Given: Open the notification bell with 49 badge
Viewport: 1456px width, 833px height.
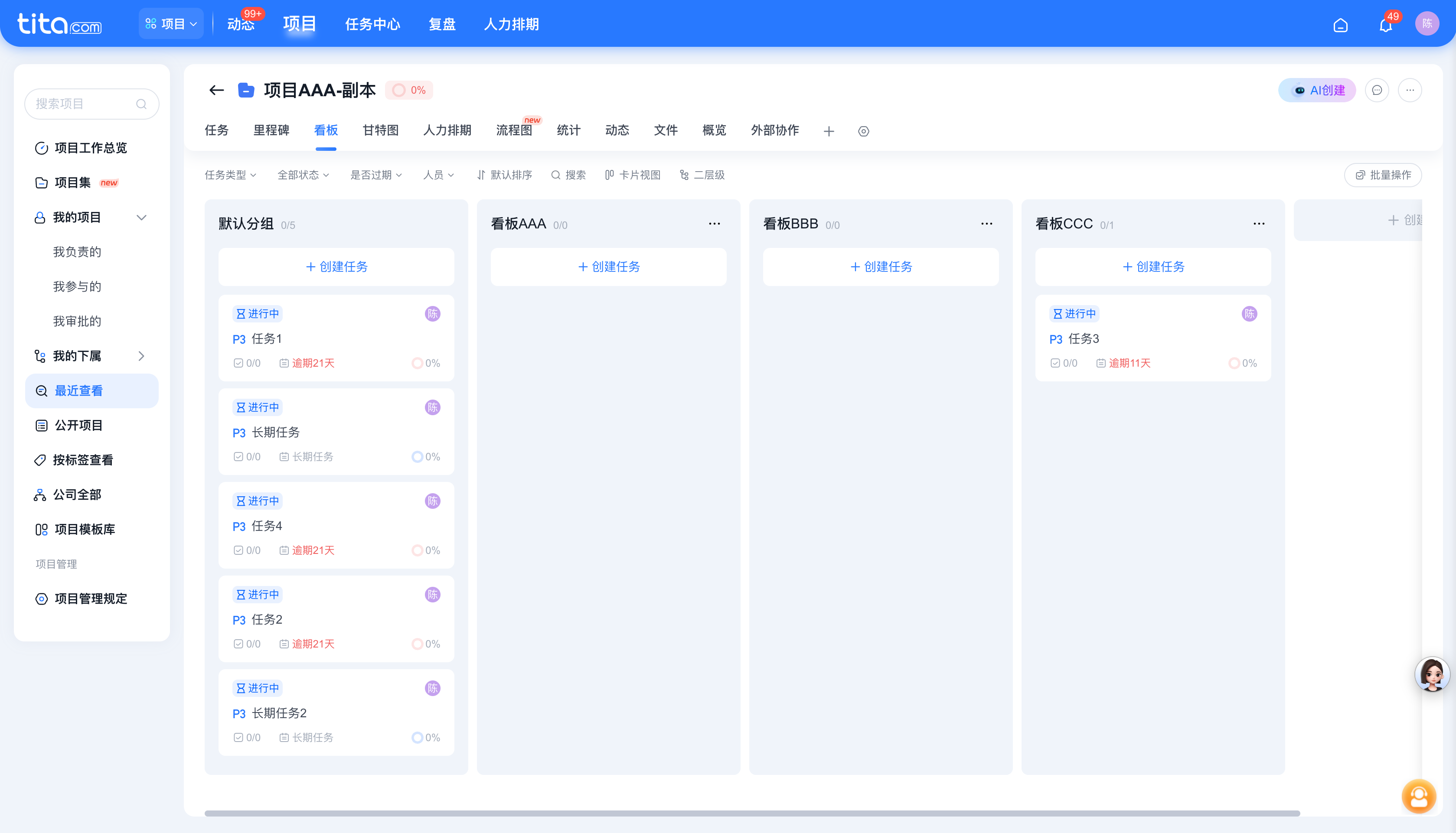Looking at the screenshot, I should [1386, 25].
